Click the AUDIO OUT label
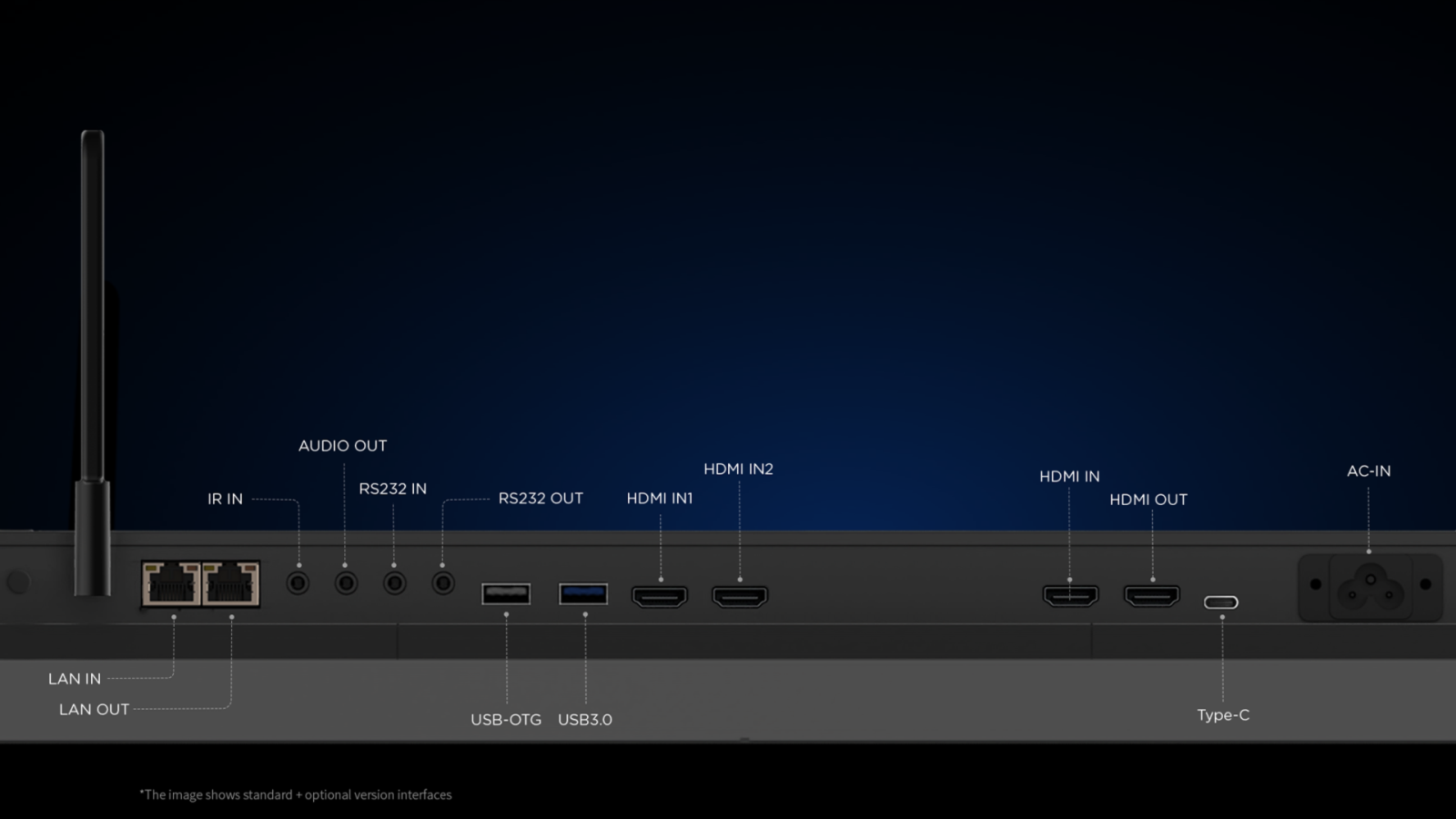The height and width of the screenshot is (819, 1456). pyautogui.click(x=342, y=446)
